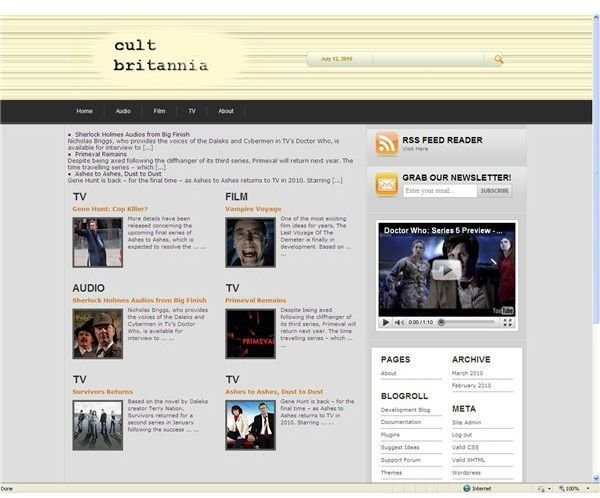The height and width of the screenshot is (498, 600).
Task: Open the Site Admin meta link
Action: point(466,423)
